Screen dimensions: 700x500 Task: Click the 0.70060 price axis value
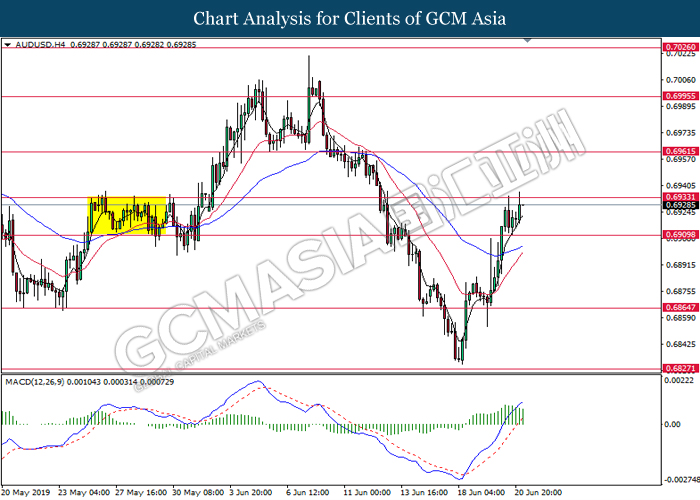681,80
